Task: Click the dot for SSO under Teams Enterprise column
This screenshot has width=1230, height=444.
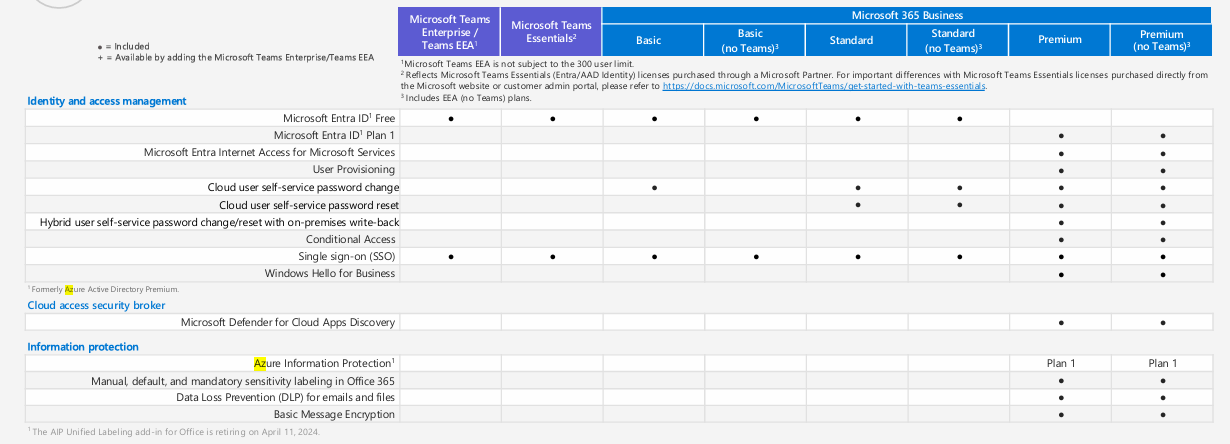Action: coord(450,256)
